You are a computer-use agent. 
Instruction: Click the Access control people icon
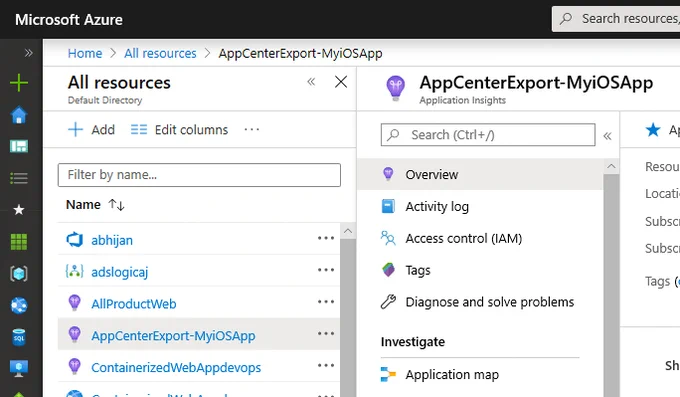coord(388,238)
